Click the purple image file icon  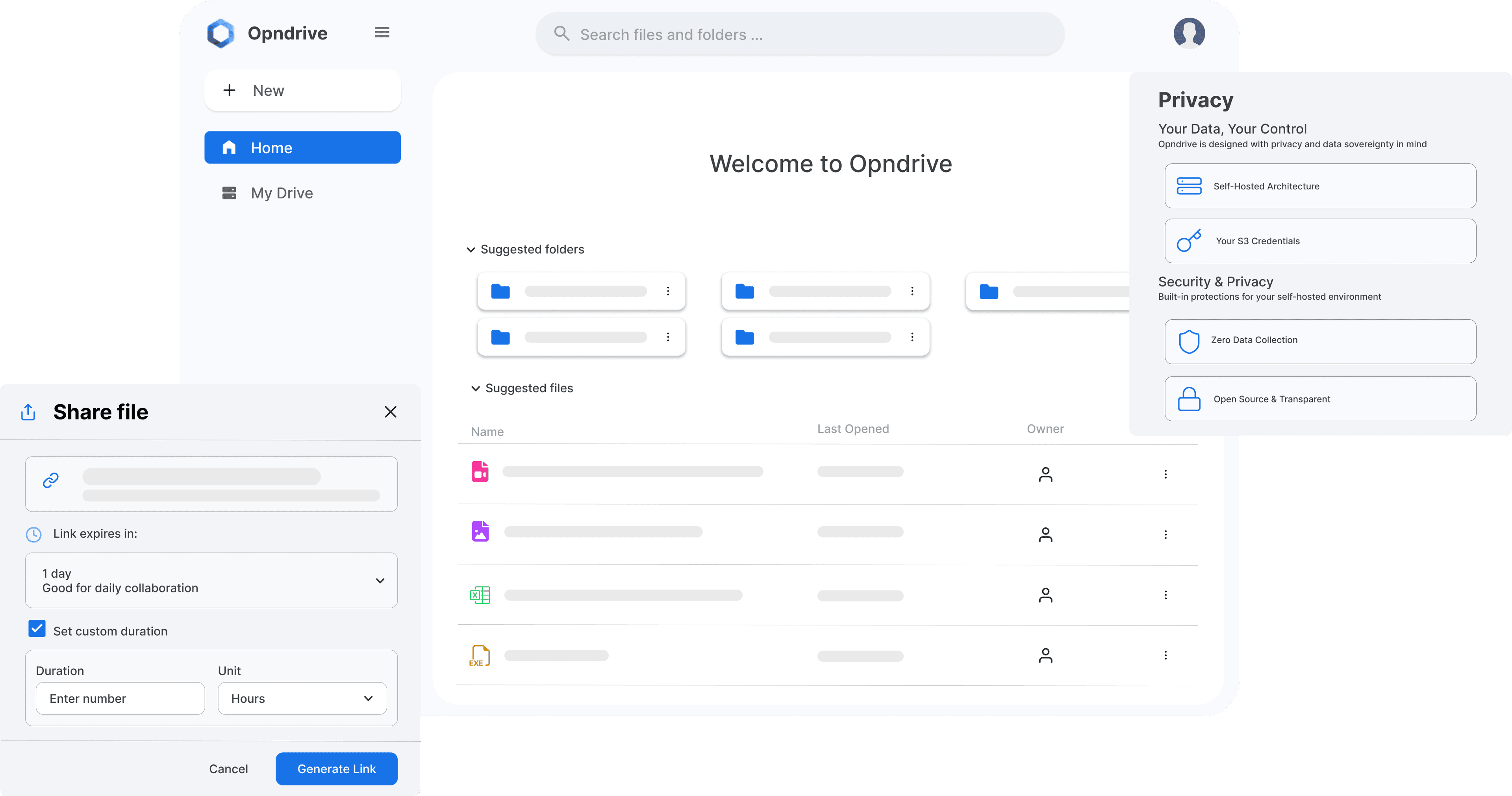pyautogui.click(x=480, y=531)
